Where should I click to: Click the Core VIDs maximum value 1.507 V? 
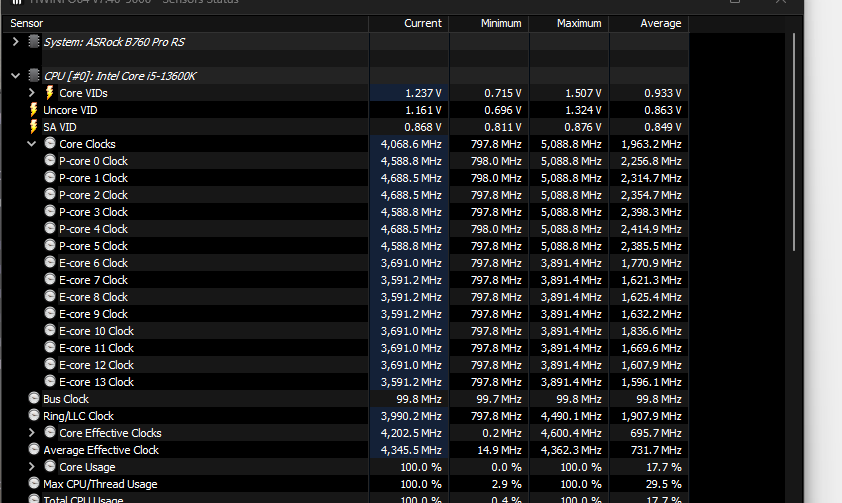click(x=583, y=93)
